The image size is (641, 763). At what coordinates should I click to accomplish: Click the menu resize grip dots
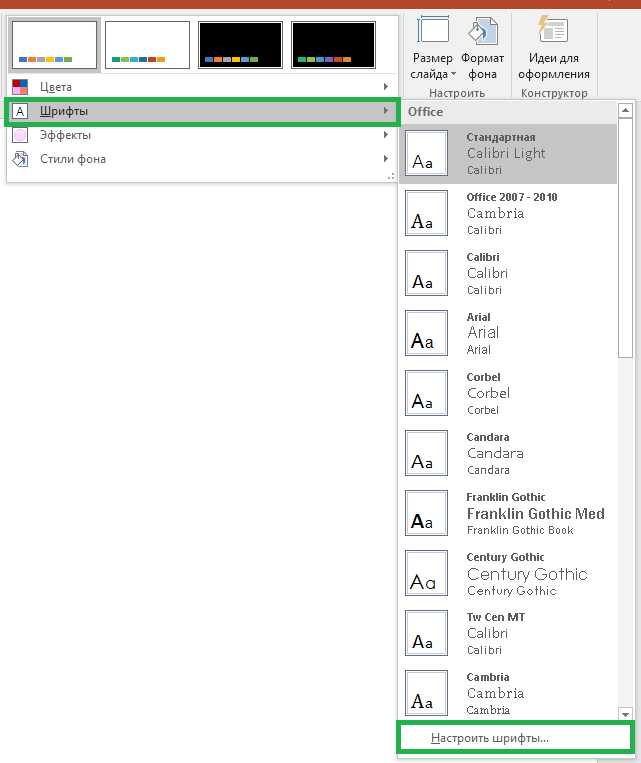tap(391, 177)
